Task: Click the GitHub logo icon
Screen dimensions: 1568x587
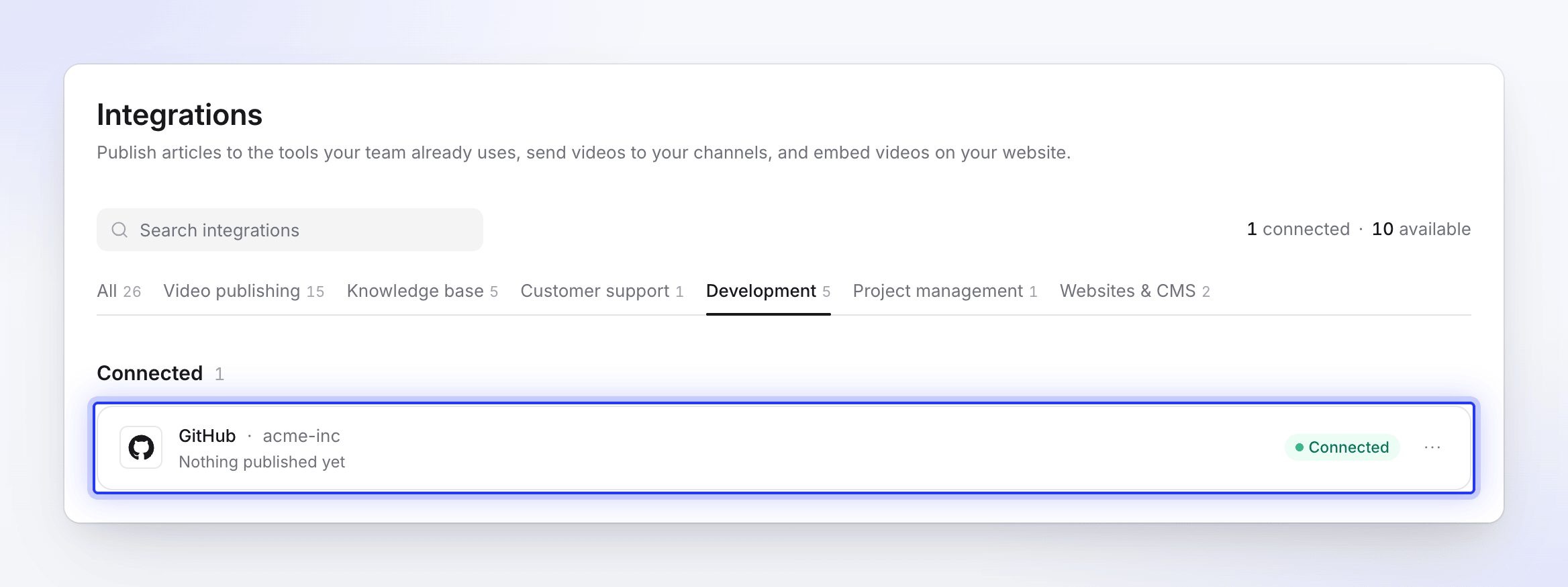Action: click(141, 447)
